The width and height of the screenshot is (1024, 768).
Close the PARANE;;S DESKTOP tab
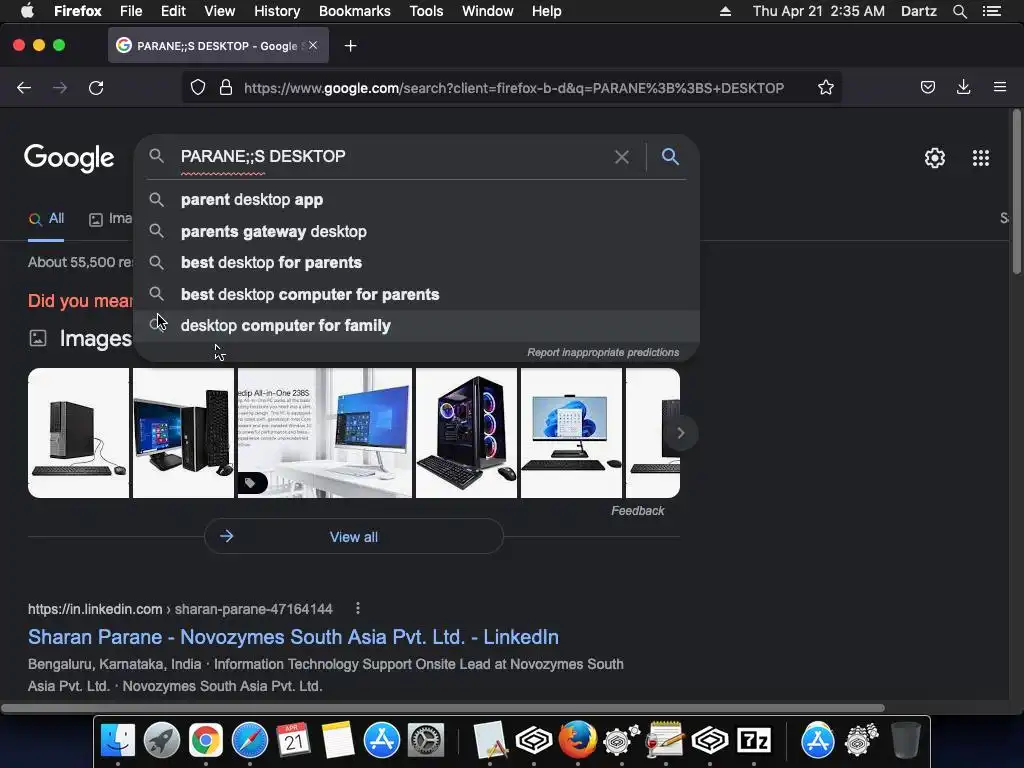point(313,45)
